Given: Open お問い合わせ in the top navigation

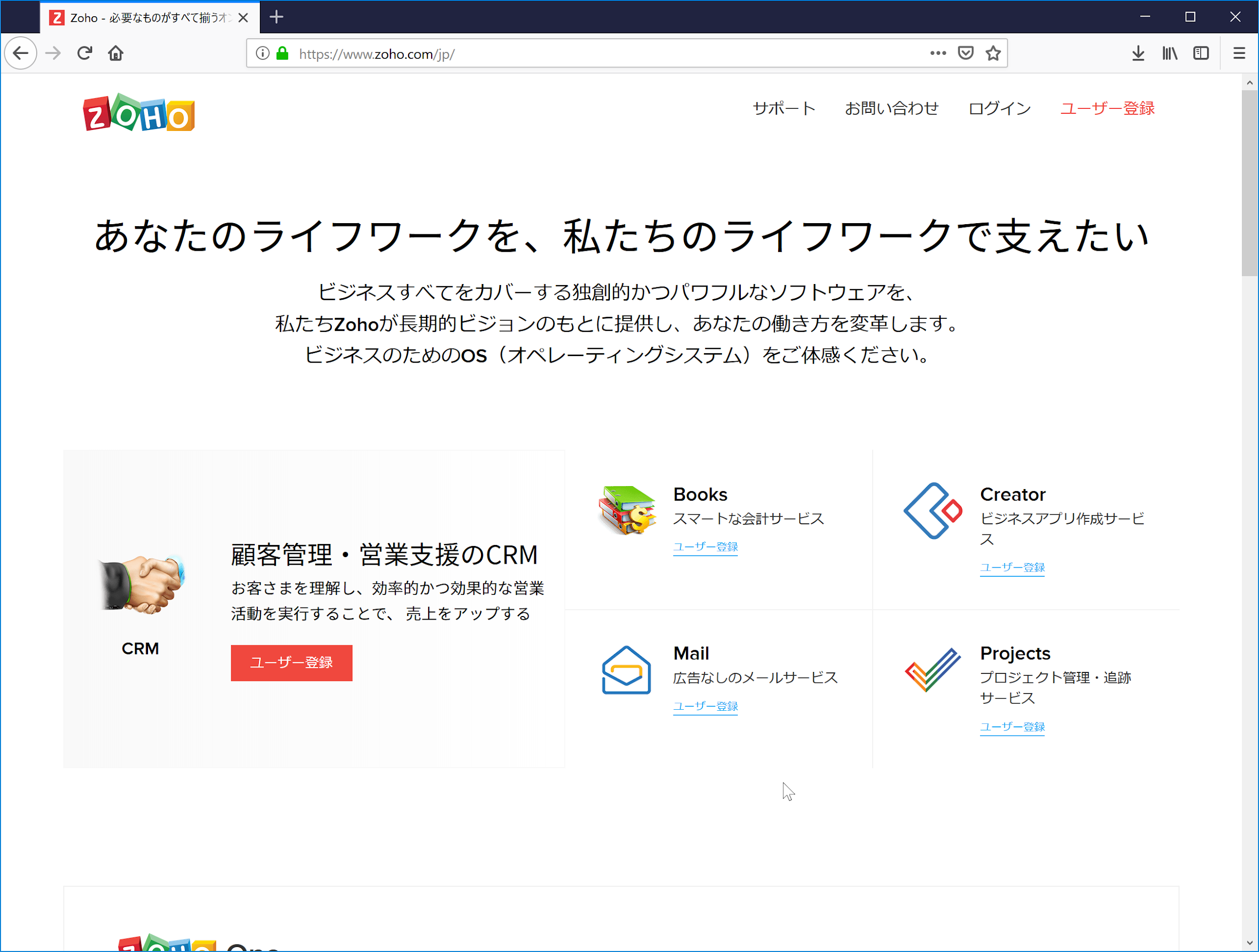Looking at the screenshot, I should click(x=891, y=108).
